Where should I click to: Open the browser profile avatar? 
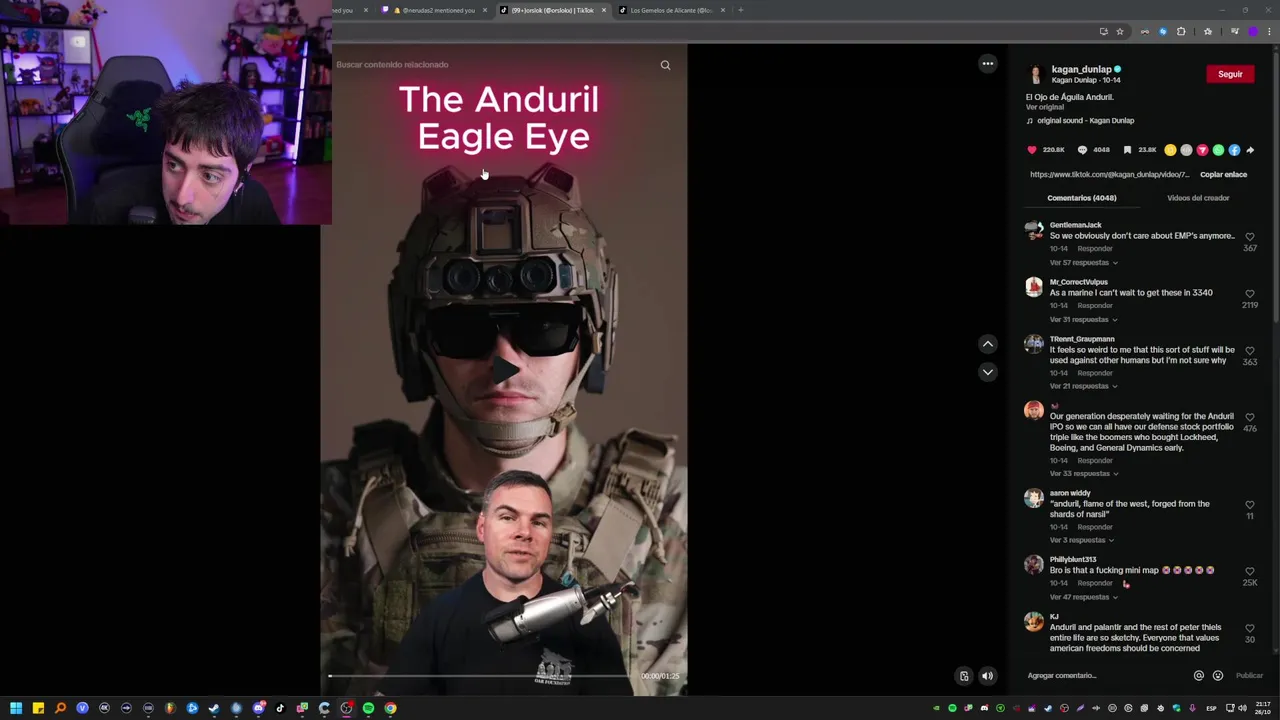(x=1253, y=31)
